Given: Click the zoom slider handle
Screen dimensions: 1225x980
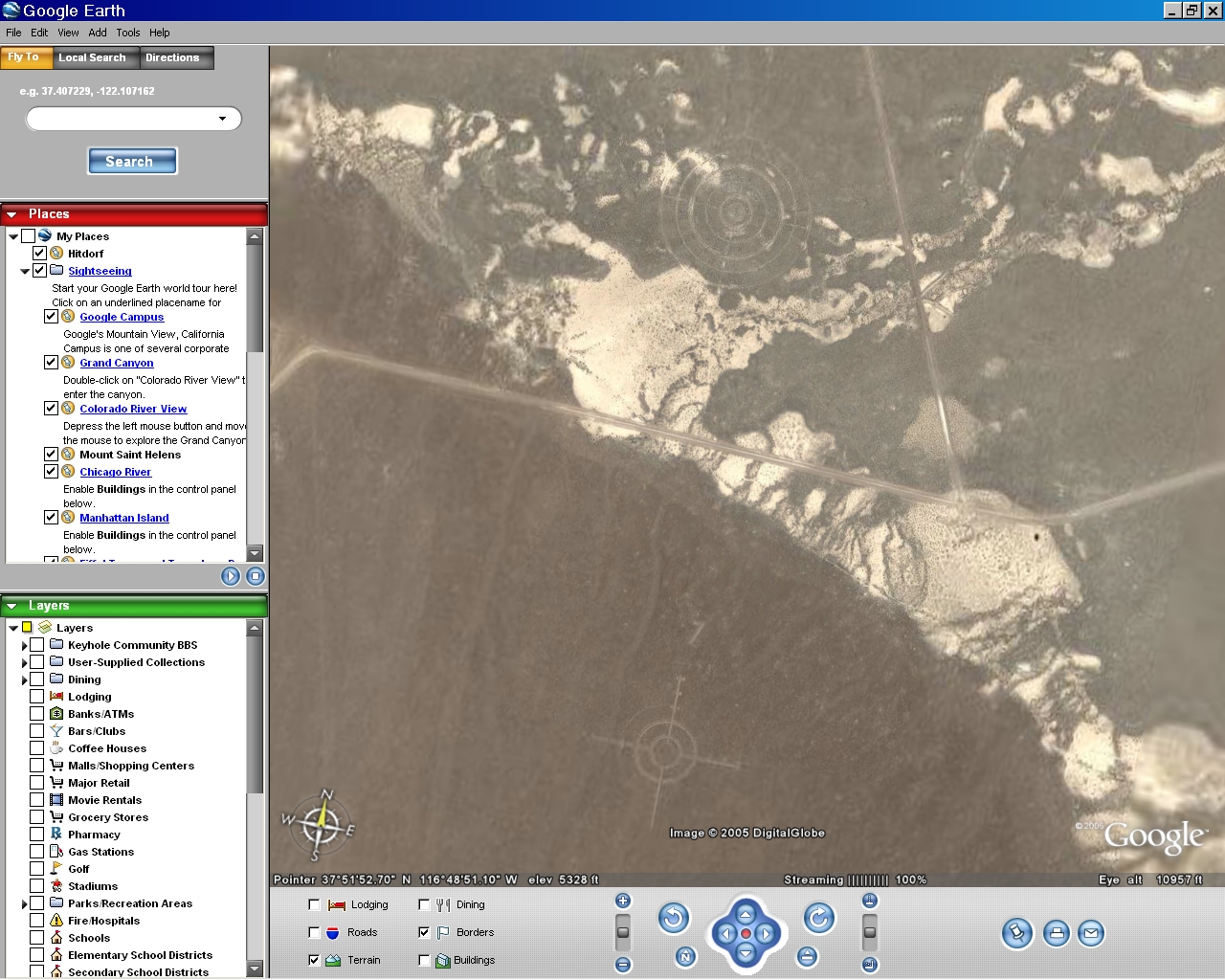Looking at the screenshot, I should 623,931.
